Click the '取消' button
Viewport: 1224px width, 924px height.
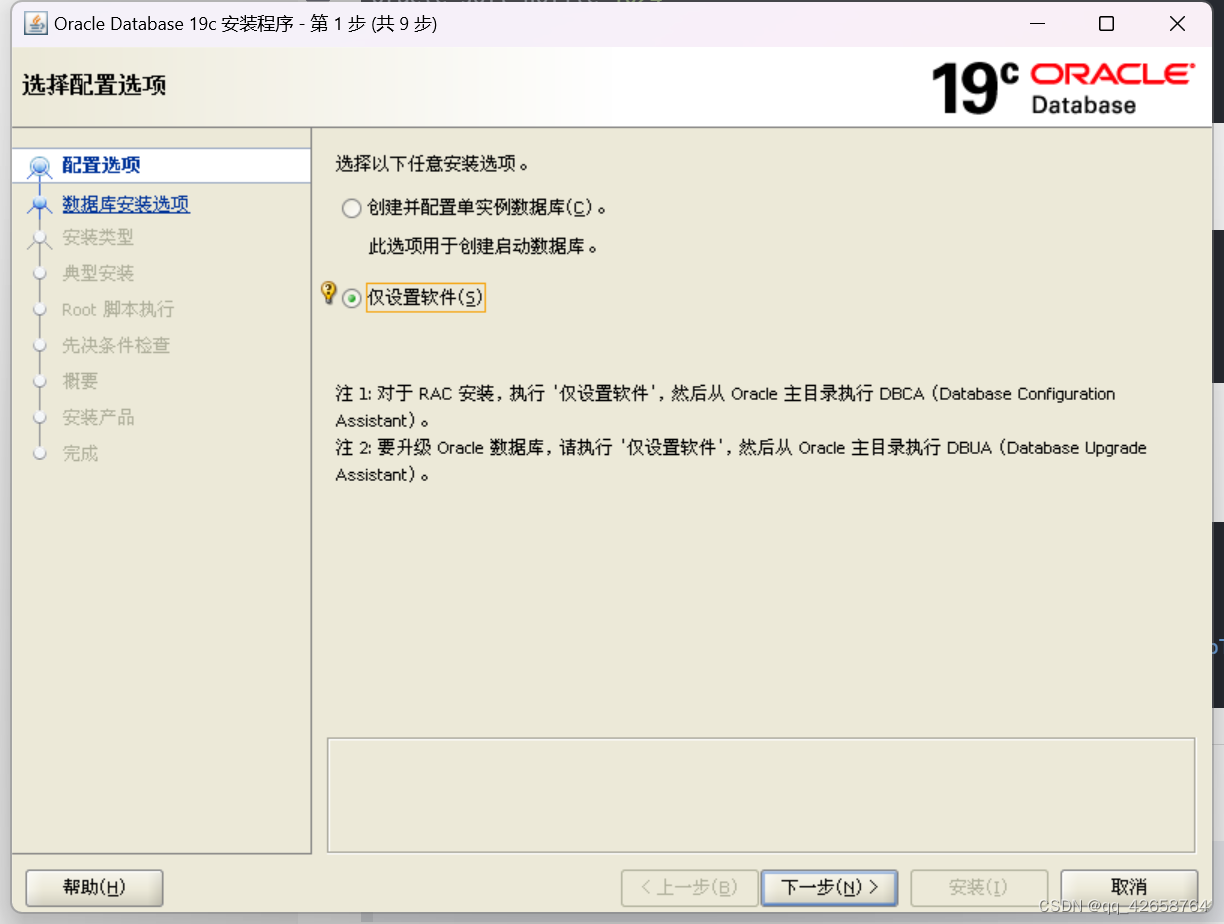pyautogui.click(x=1129, y=887)
